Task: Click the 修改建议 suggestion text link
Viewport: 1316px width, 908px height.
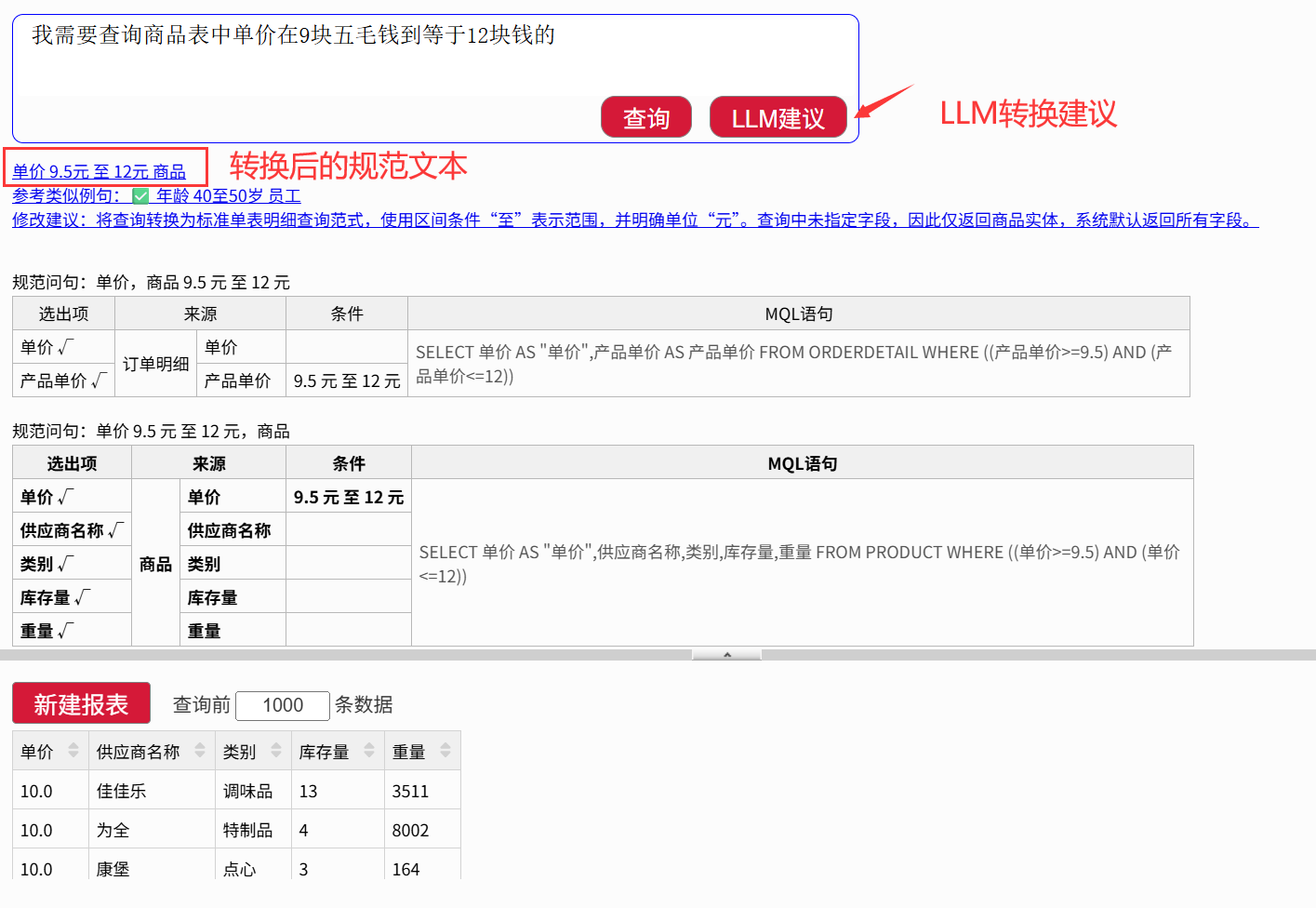Action: (x=634, y=220)
